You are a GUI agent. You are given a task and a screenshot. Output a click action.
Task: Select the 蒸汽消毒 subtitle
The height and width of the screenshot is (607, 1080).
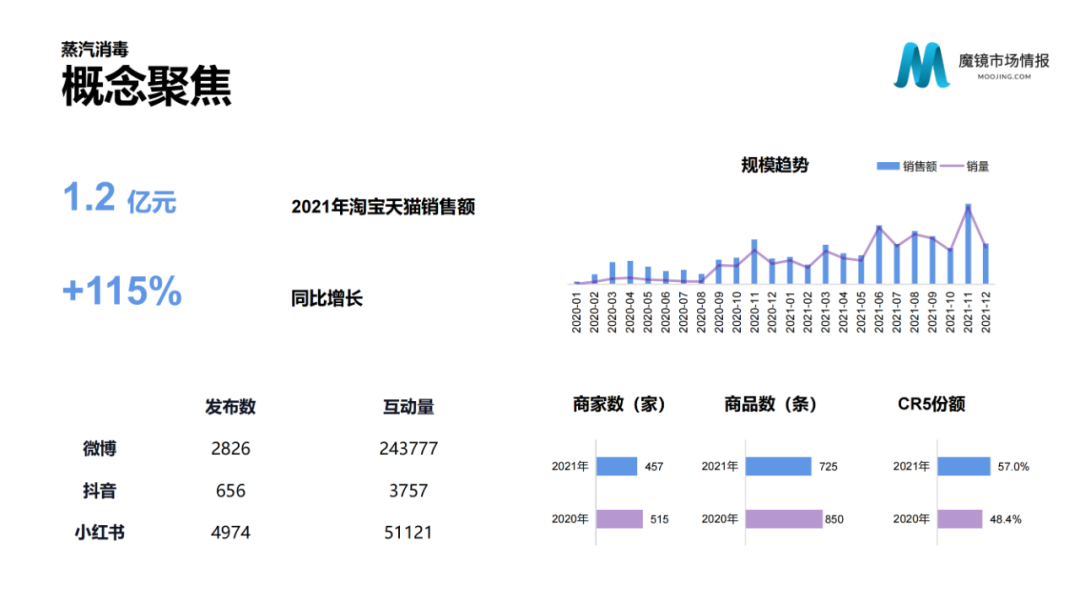coord(94,49)
